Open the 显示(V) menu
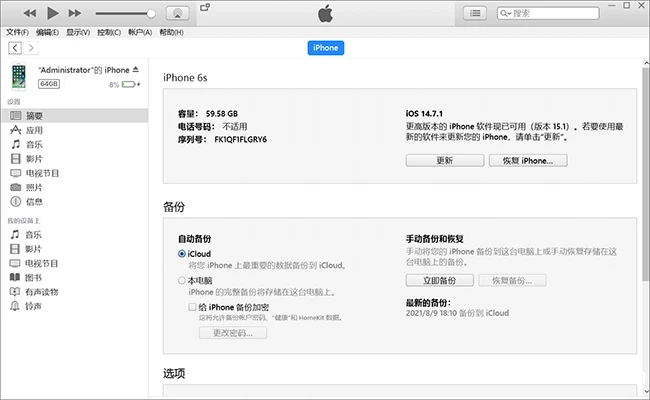 (x=78, y=32)
